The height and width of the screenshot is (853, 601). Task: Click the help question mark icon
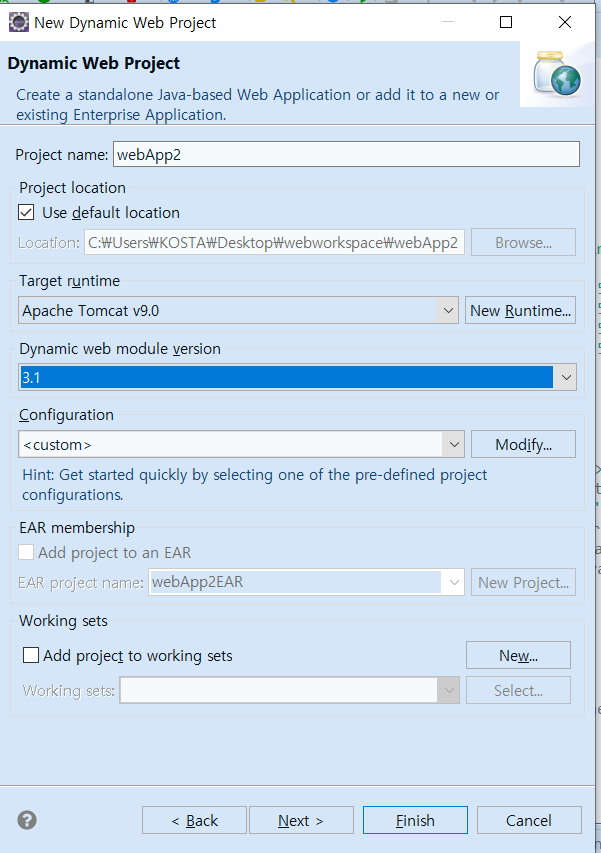tap(27, 820)
